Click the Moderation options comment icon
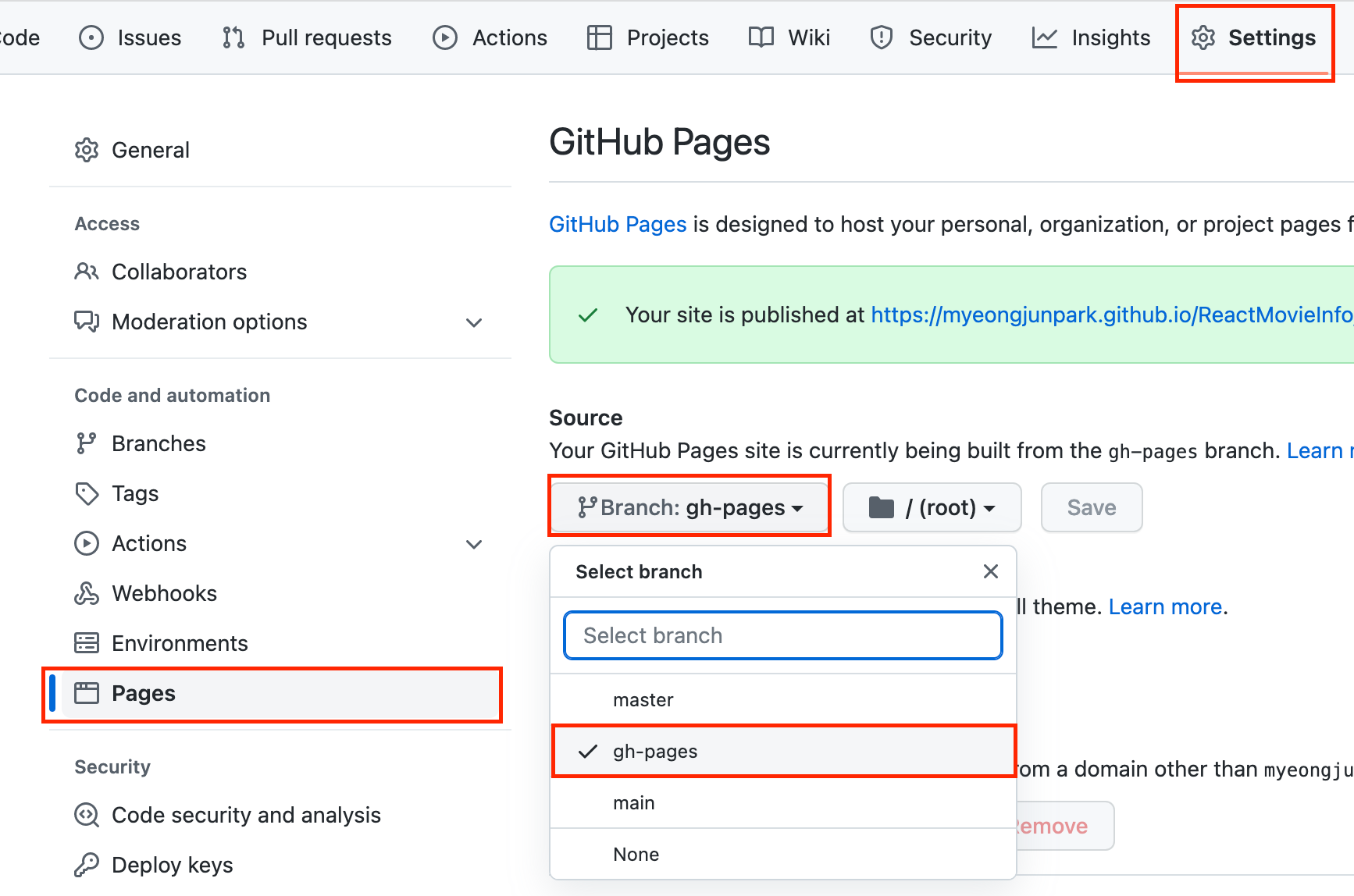The height and width of the screenshot is (896, 1354). click(87, 322)
